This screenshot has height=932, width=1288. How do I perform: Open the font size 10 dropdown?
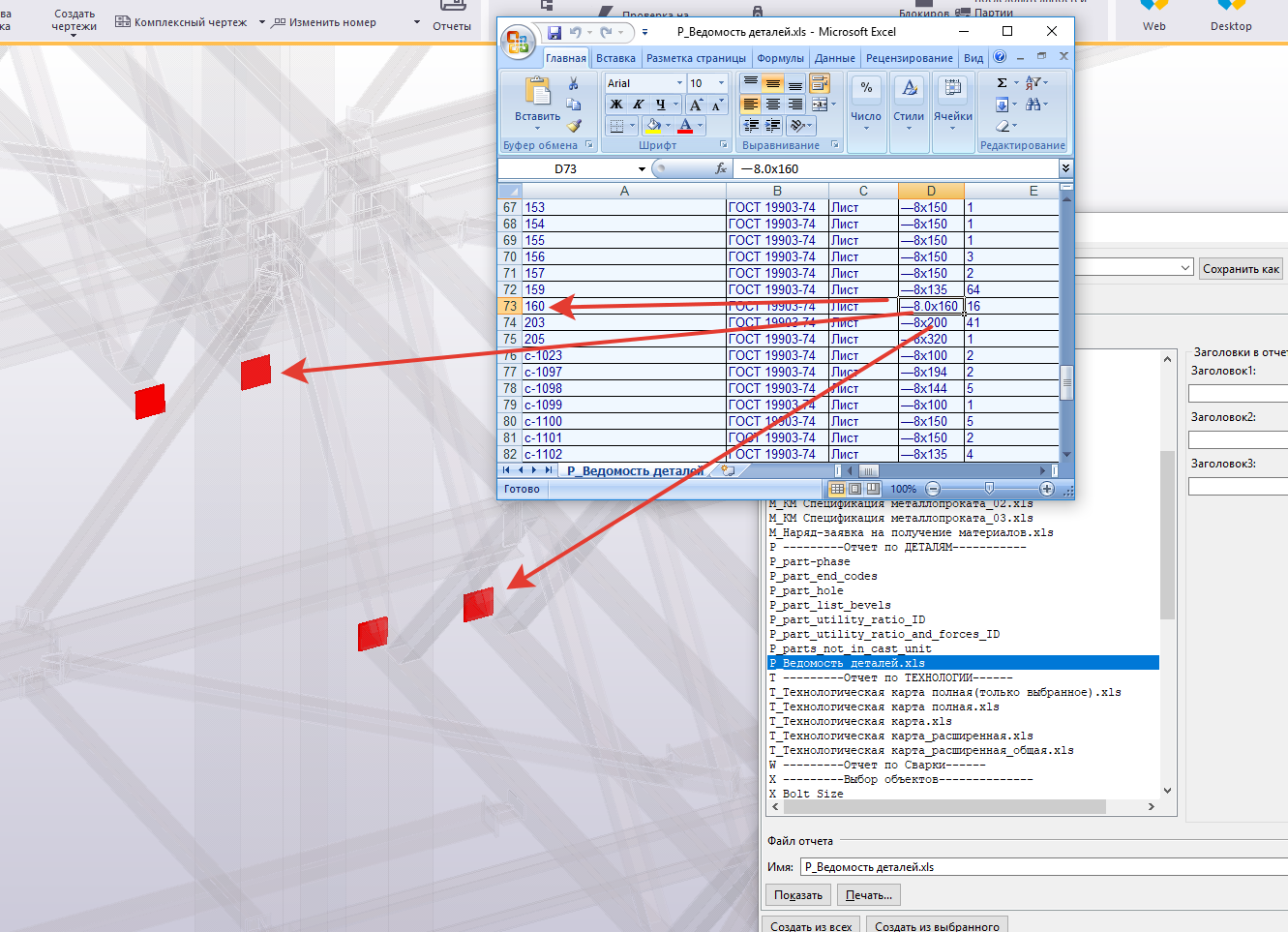click(x=721, y=83)
